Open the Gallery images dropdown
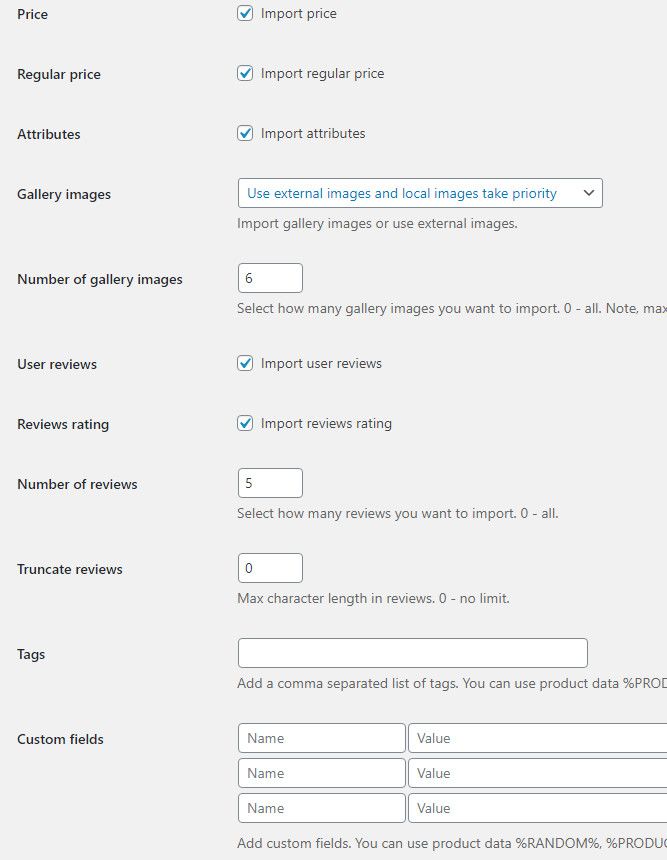This screenshot has width=667, height=860. [x=420, y=193]
